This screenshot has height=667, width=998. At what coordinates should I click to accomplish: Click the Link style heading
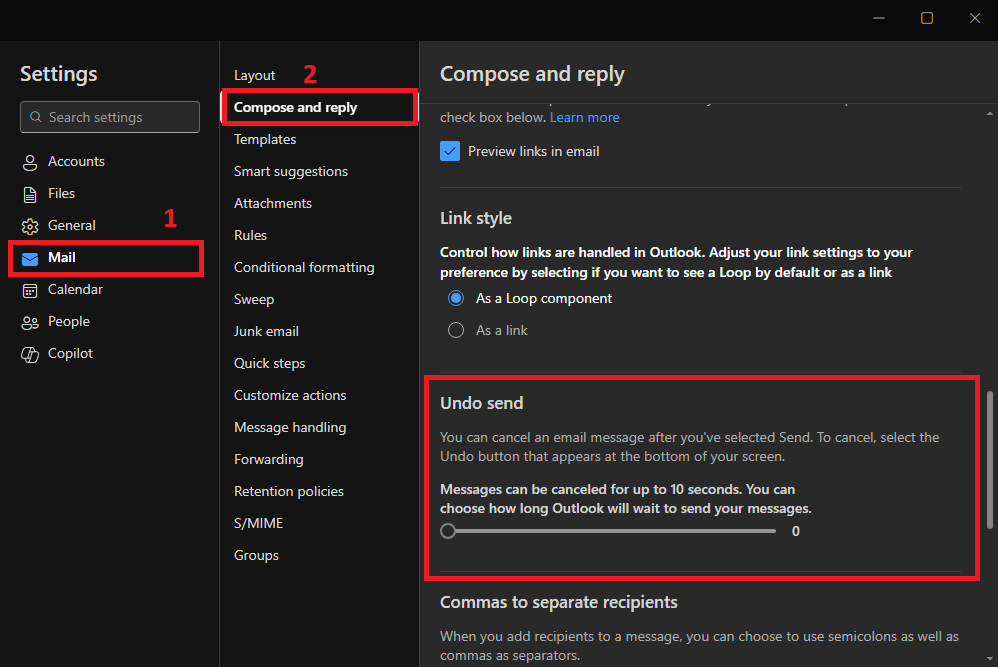[476, 218]
